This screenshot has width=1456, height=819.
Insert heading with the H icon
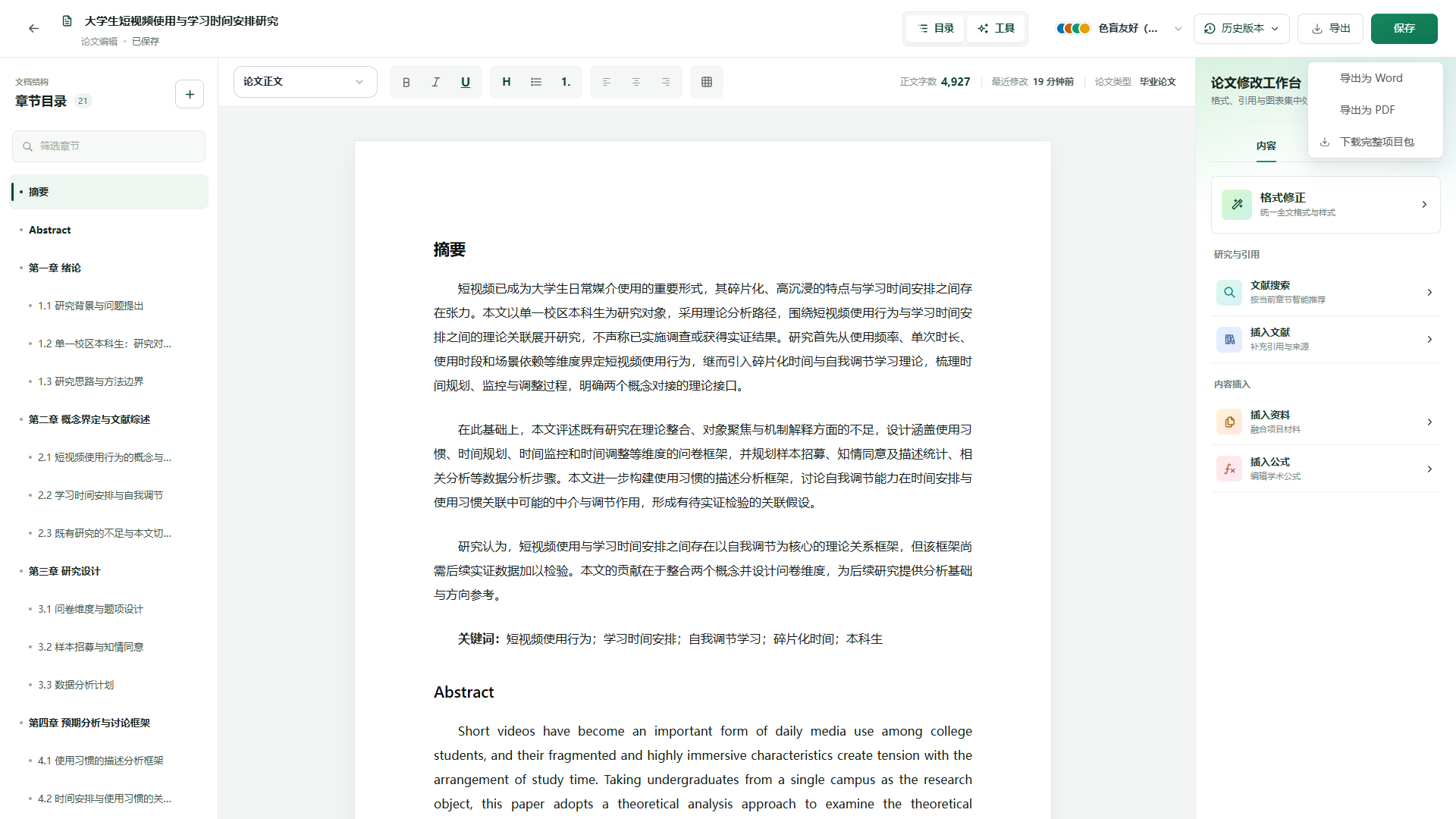[507, 82]
